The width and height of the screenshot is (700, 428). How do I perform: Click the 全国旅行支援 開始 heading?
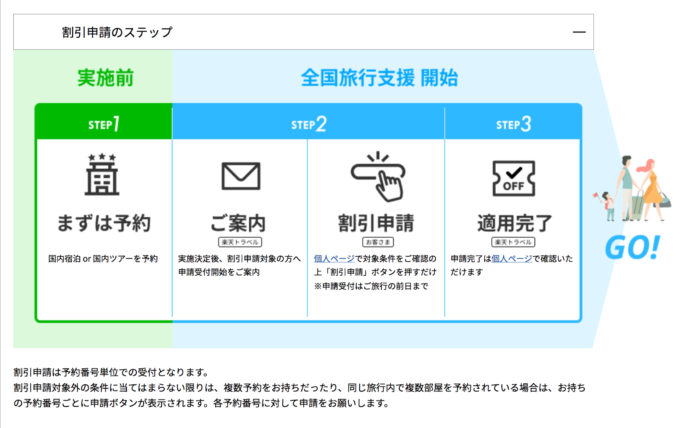pos(379,78)
